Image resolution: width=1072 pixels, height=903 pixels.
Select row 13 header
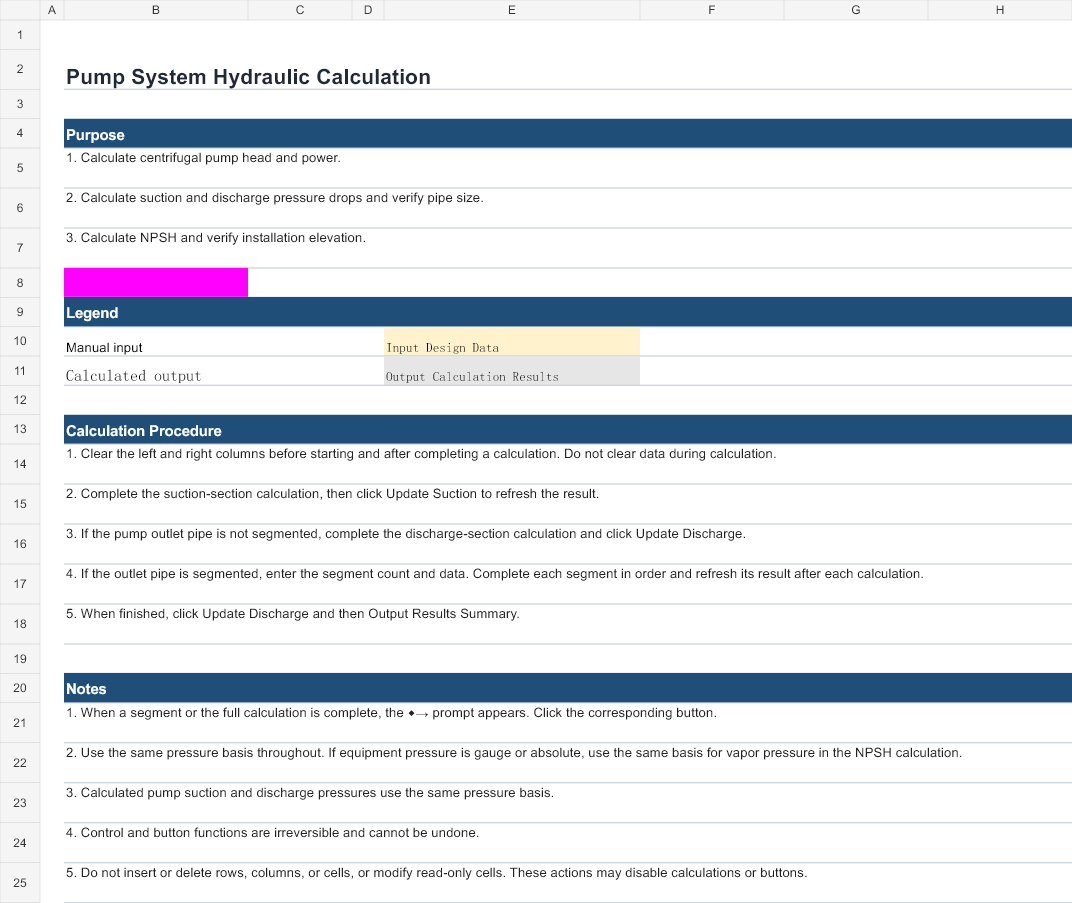20,429
